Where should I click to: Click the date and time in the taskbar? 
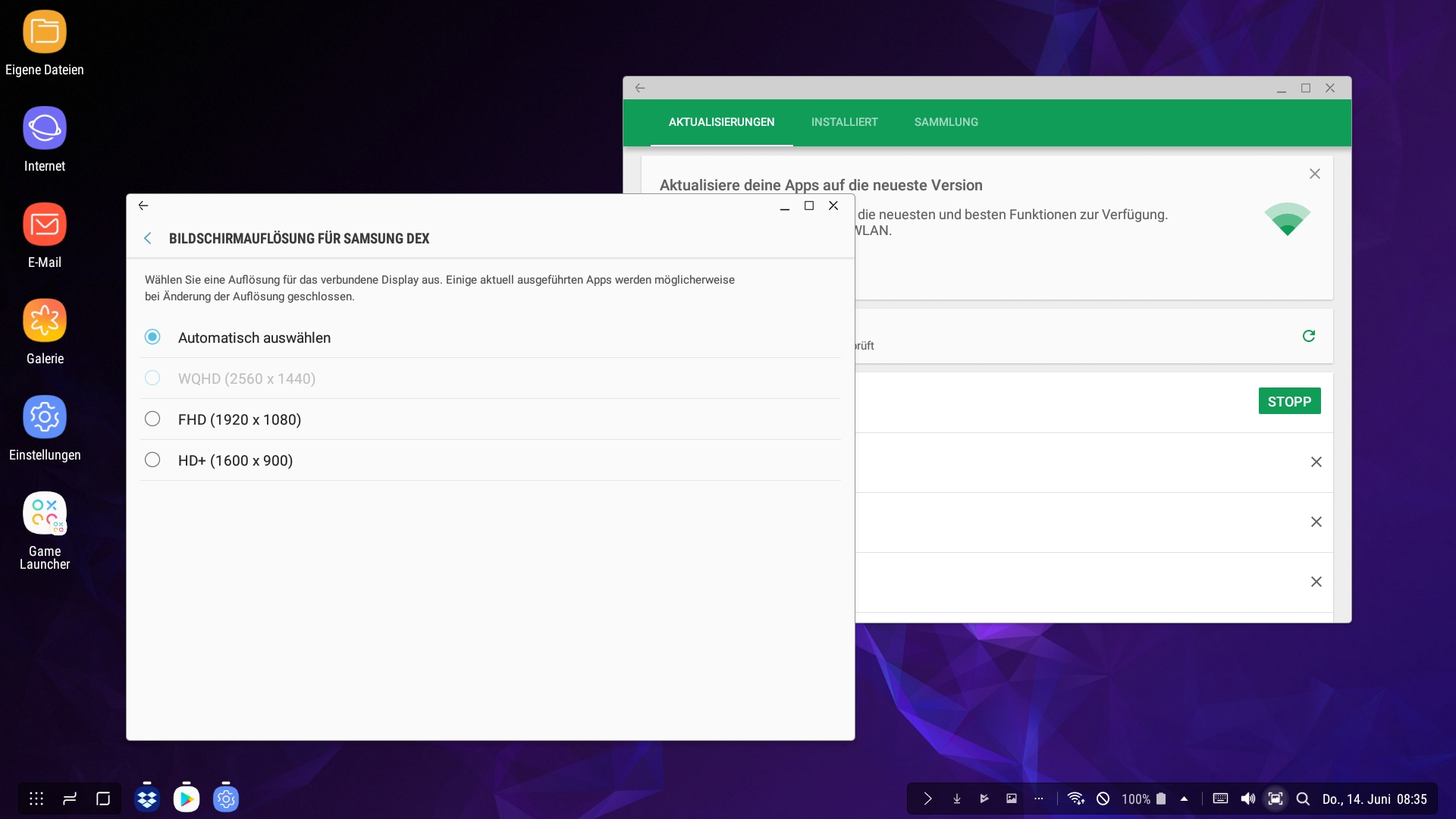coord(1374,799)
